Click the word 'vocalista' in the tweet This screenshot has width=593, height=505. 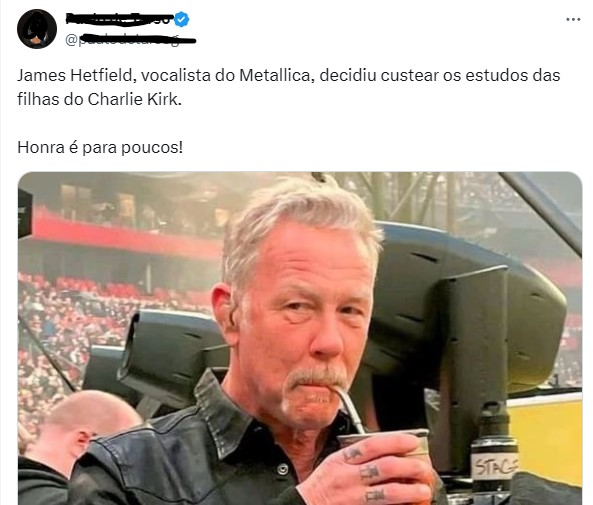[x=175, y=75]
